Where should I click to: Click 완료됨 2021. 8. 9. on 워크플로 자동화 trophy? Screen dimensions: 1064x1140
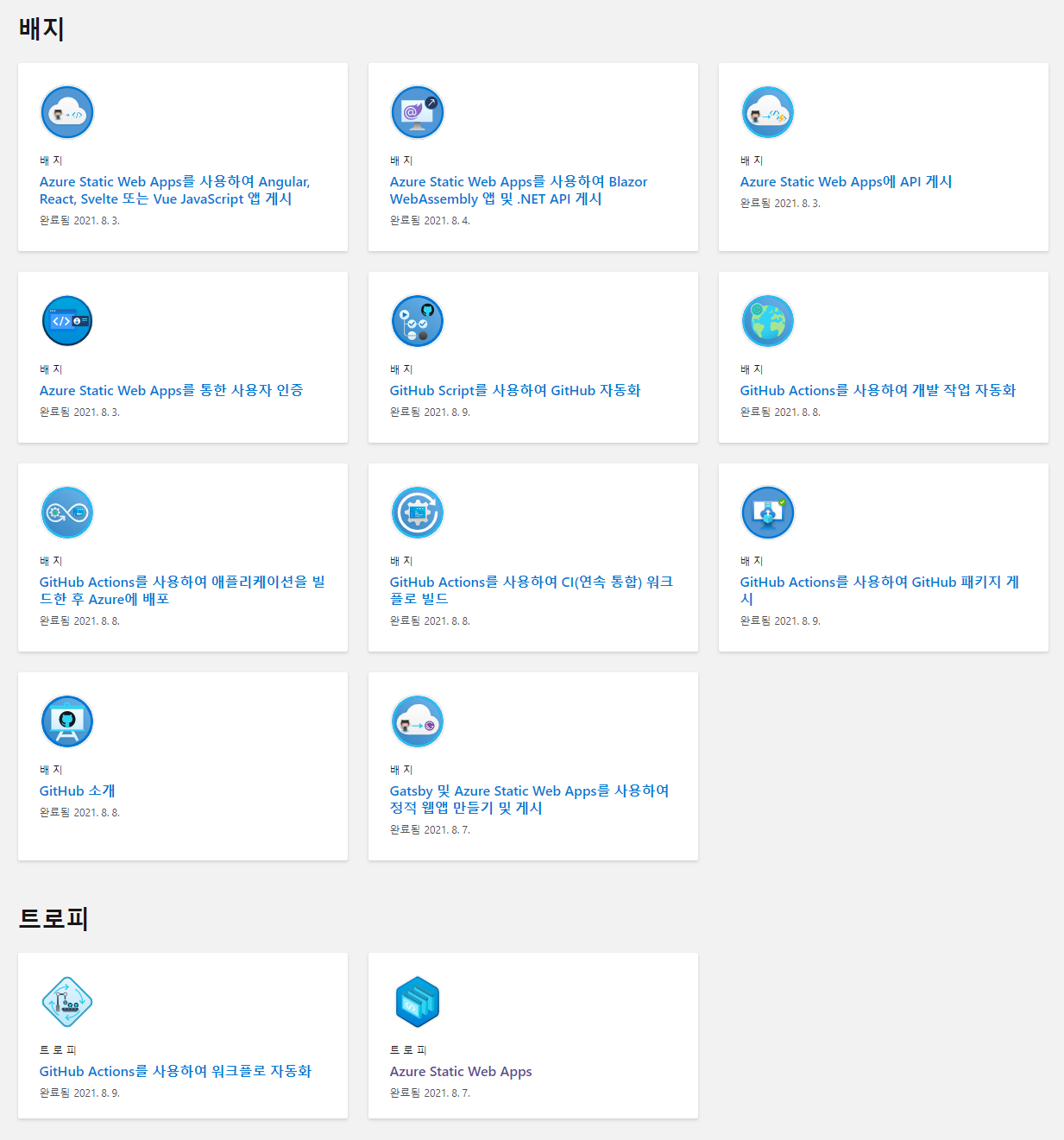click(x=79, y=1093)
